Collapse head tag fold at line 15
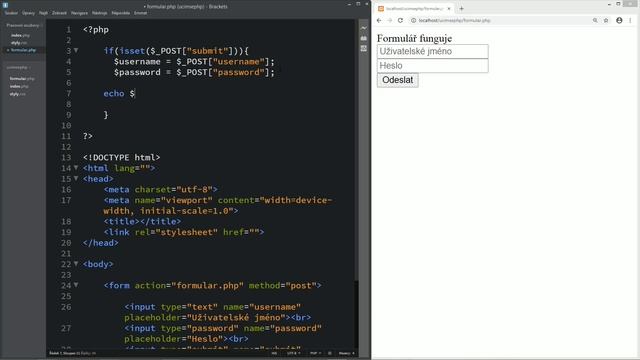The width and height of the screenshot is (640, 360). coord(76,178)
